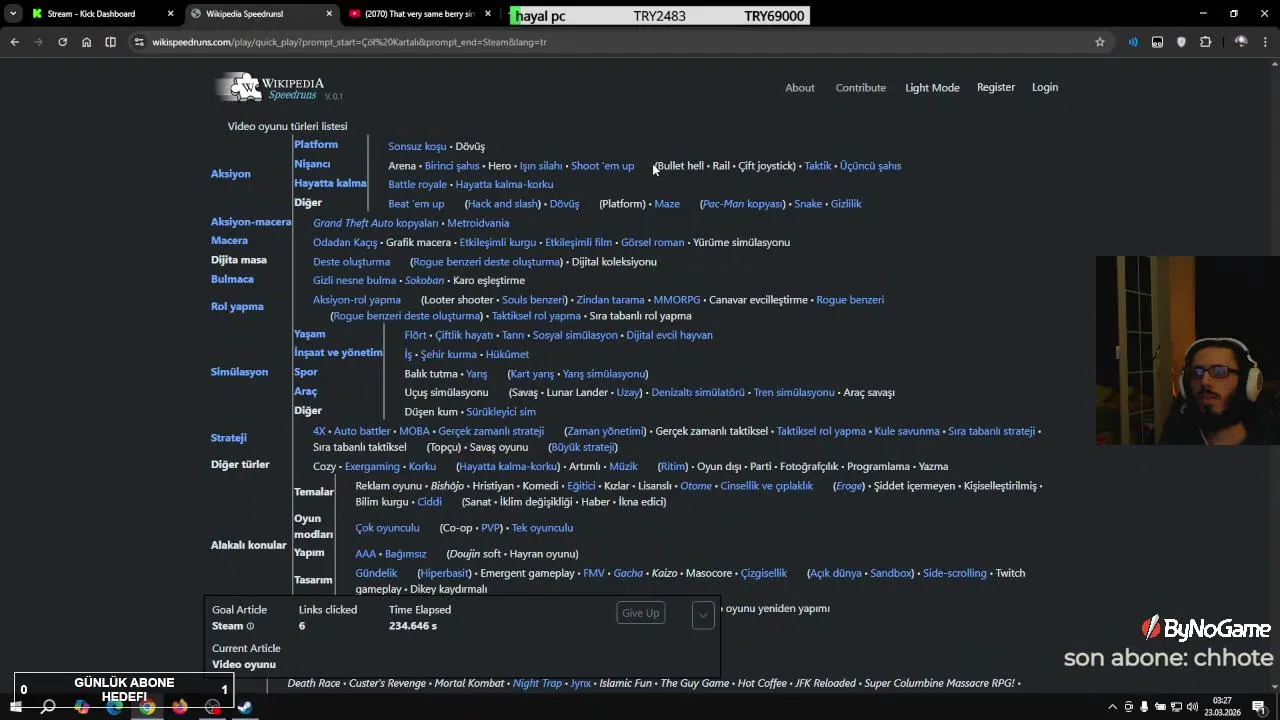Open the Battle royale link

(x=418, y=184)
